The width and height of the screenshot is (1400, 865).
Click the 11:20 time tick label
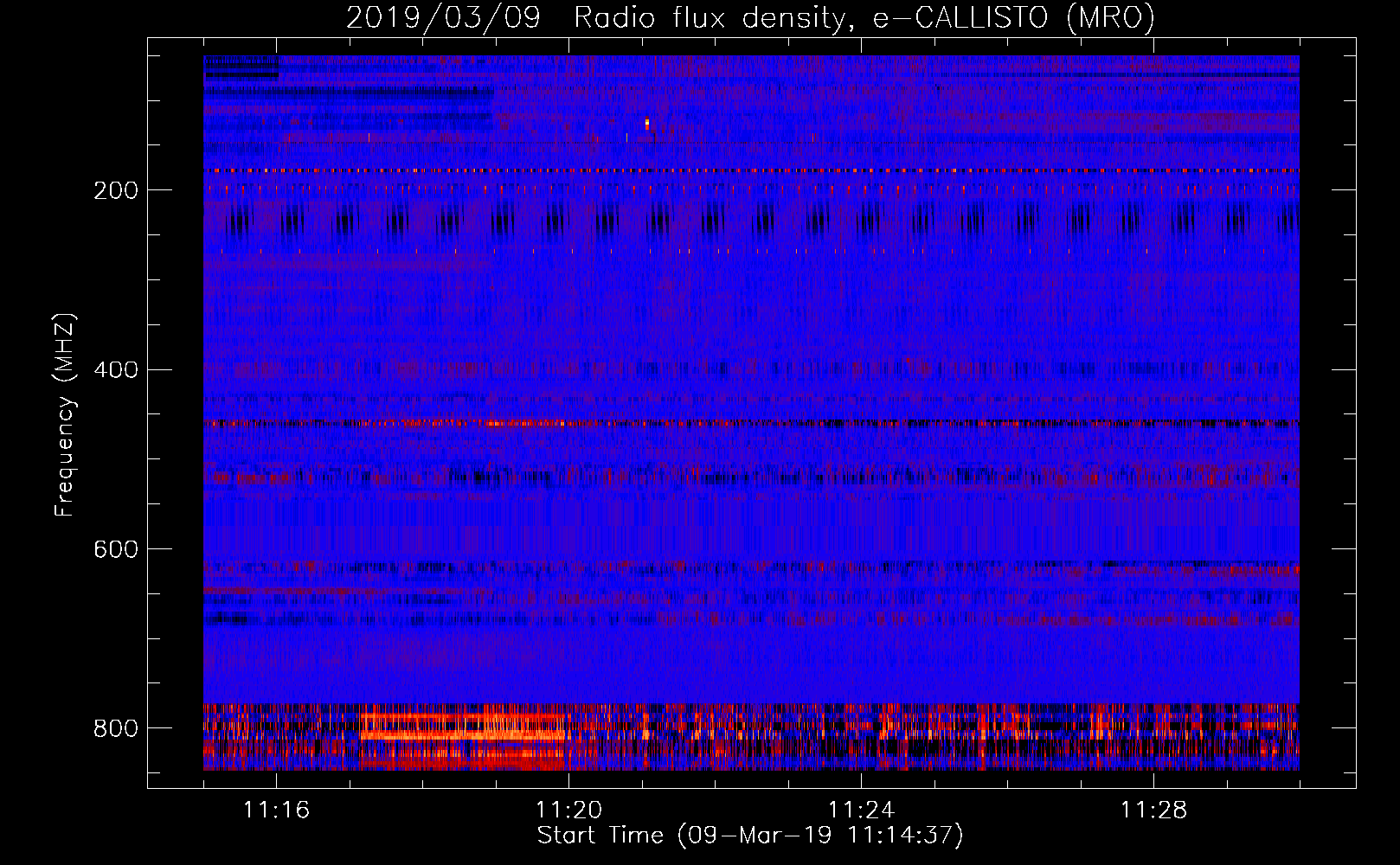(568, 810)
